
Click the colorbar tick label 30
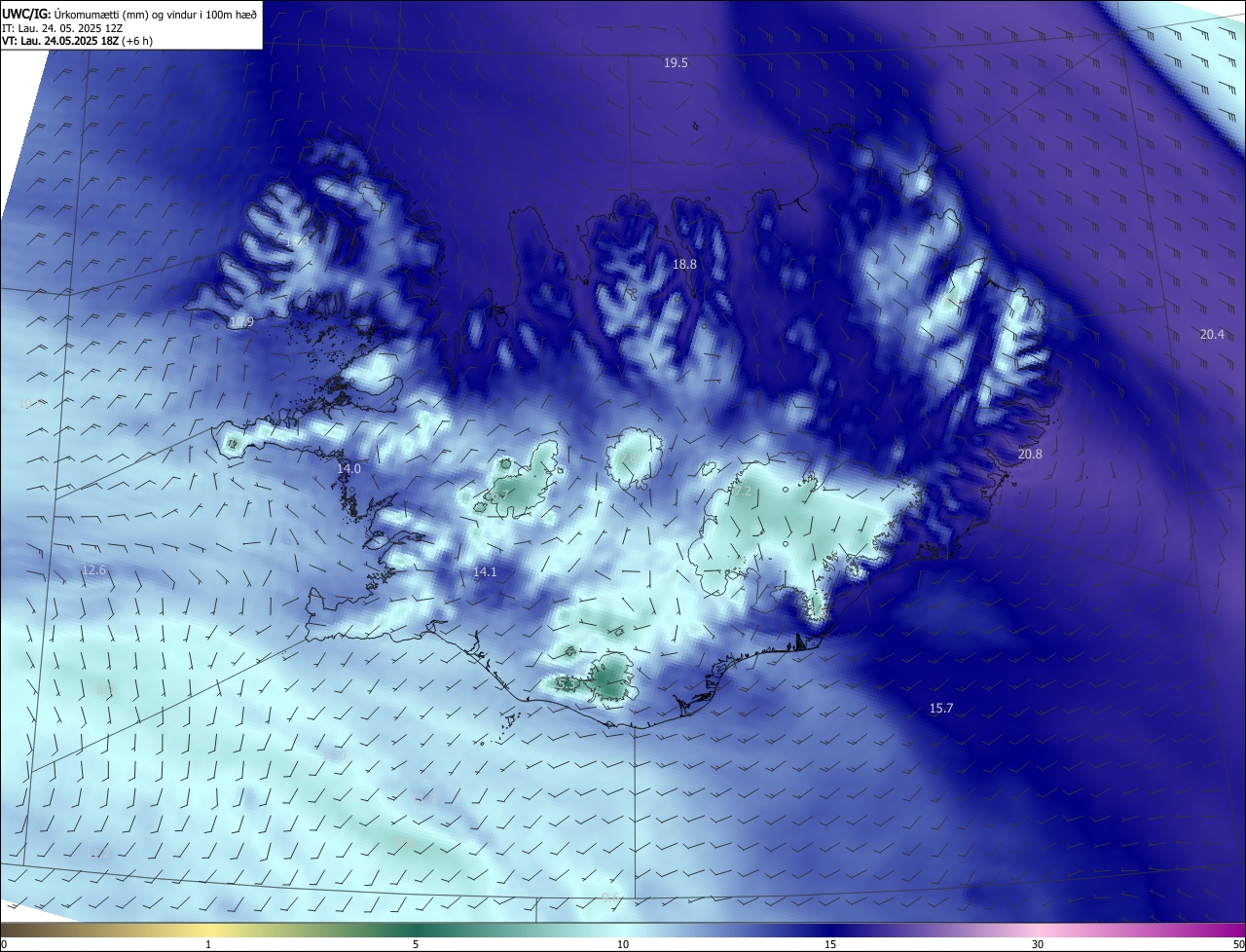pyautogui.click(x=1038, y=944)
